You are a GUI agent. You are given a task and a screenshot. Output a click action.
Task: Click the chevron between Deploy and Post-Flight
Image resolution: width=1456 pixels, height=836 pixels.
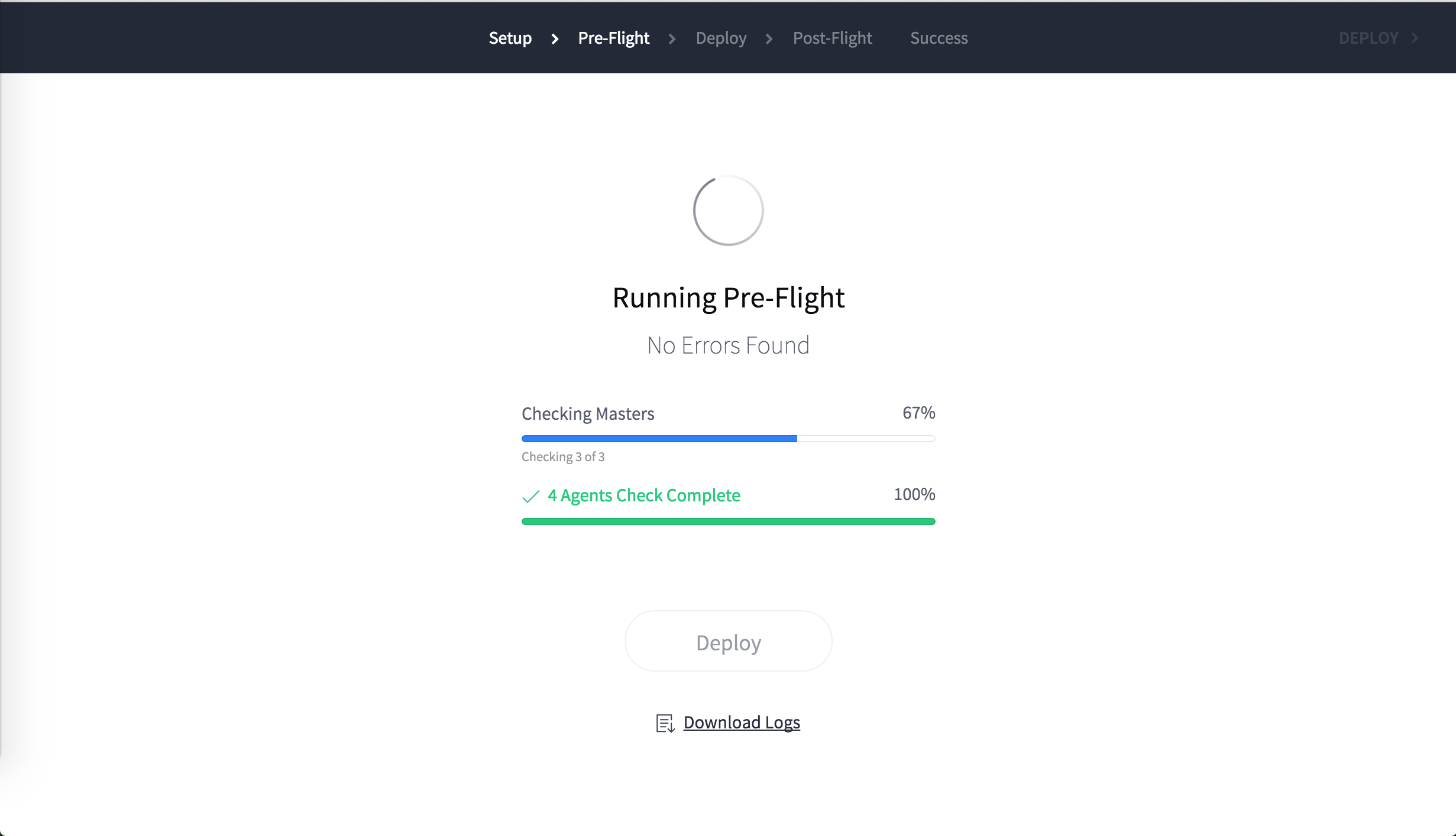[769, 39]
